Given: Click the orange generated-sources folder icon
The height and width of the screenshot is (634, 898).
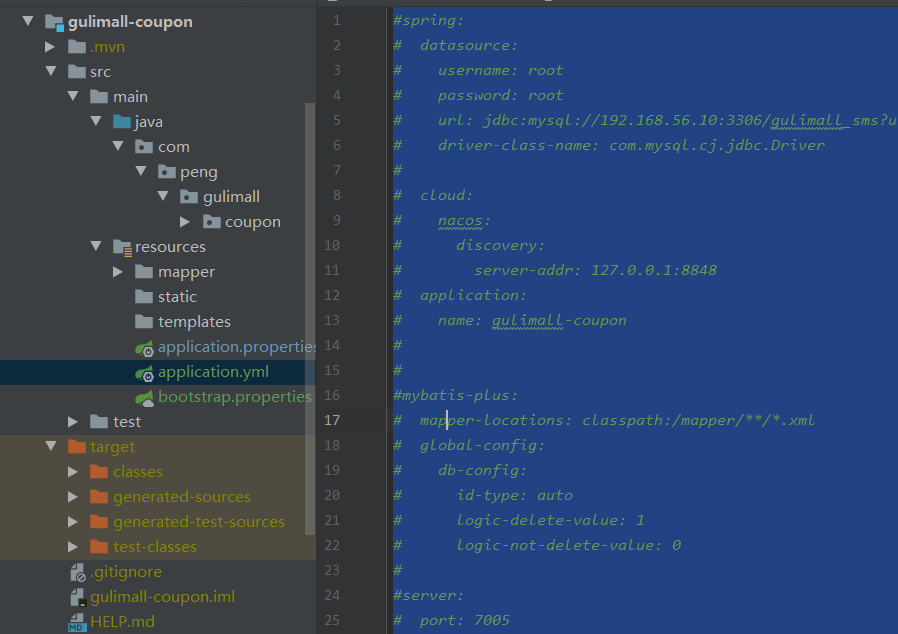Looking at the screenshot, I should [x=99, y=497].
